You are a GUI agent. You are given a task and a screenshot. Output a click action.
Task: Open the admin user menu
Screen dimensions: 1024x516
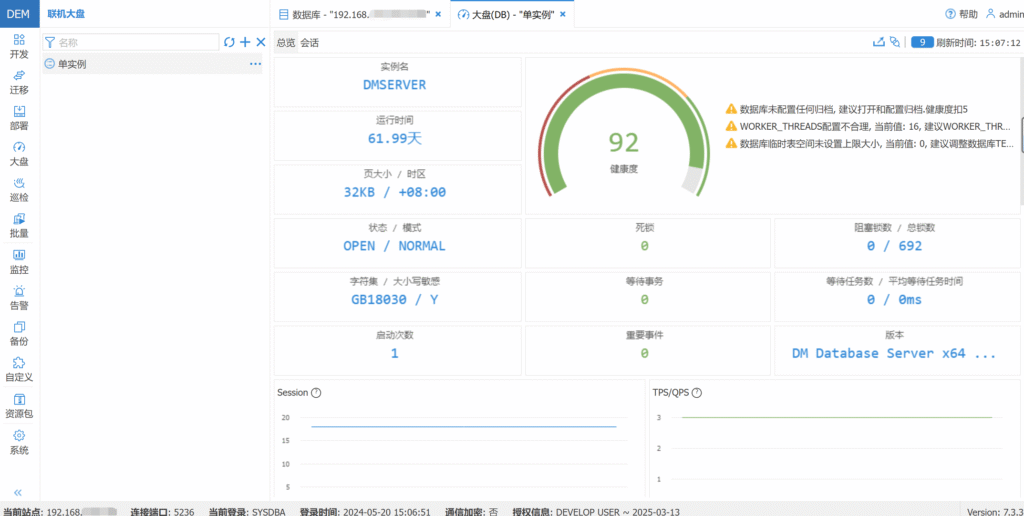coord(1003,14)
